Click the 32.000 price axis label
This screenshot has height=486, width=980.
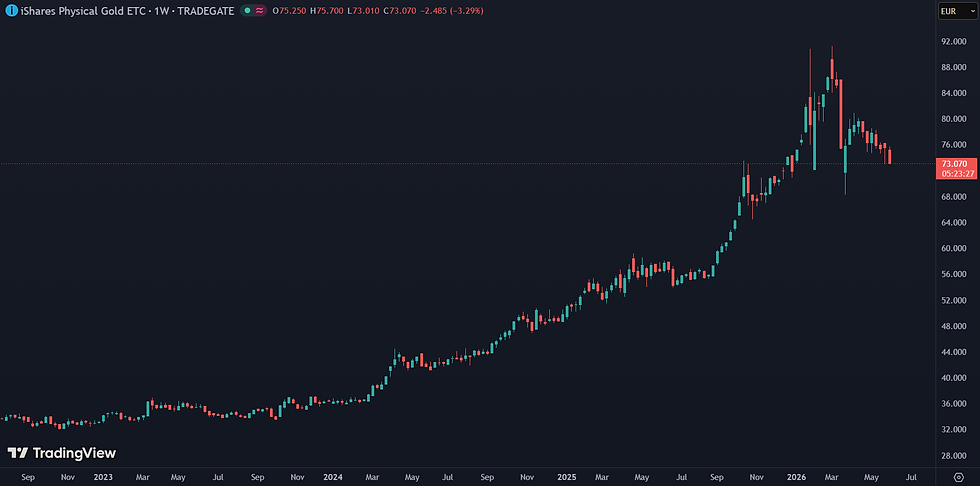pos(954,430)
